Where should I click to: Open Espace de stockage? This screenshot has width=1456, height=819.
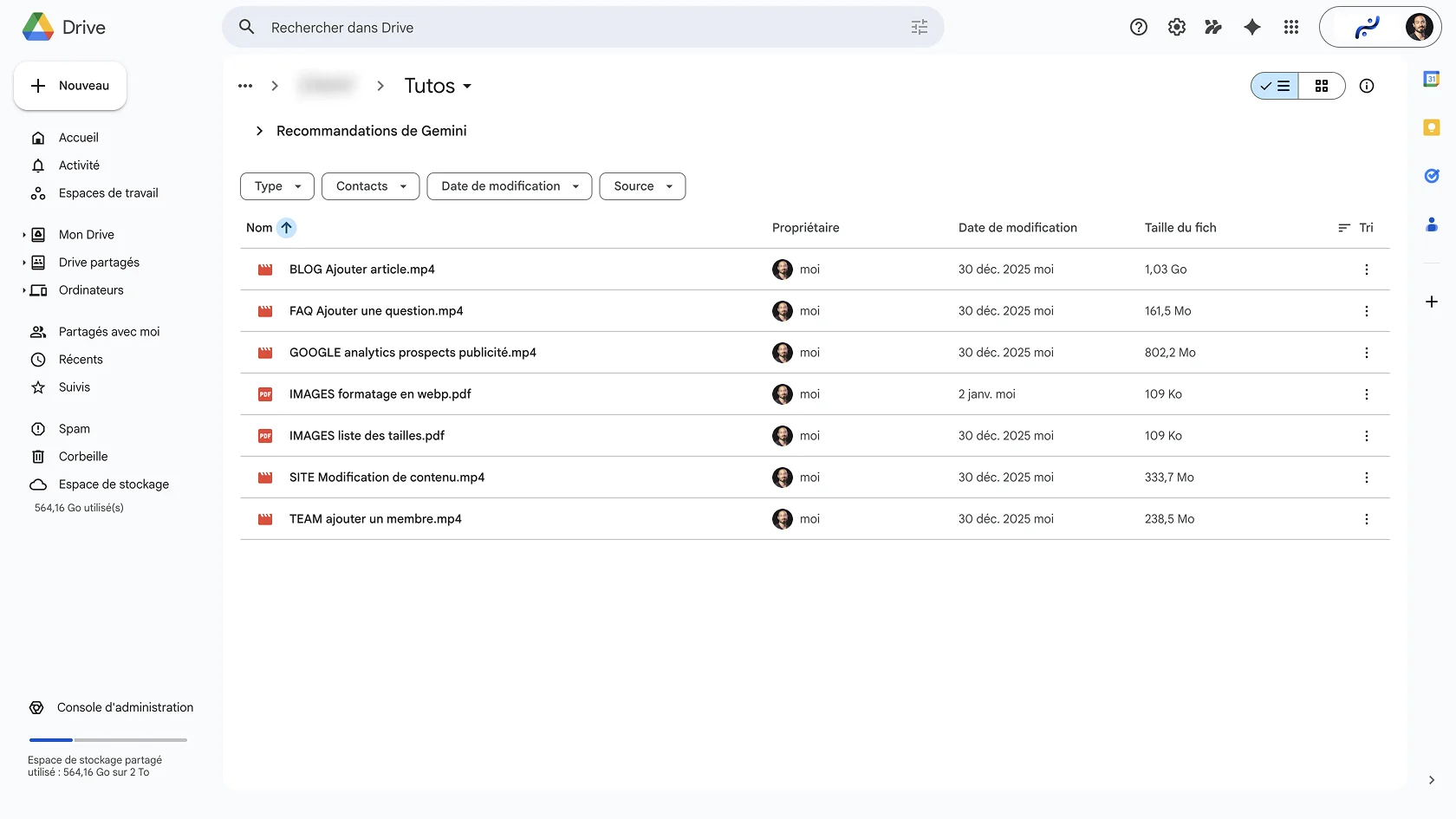[x=114, y=484]
